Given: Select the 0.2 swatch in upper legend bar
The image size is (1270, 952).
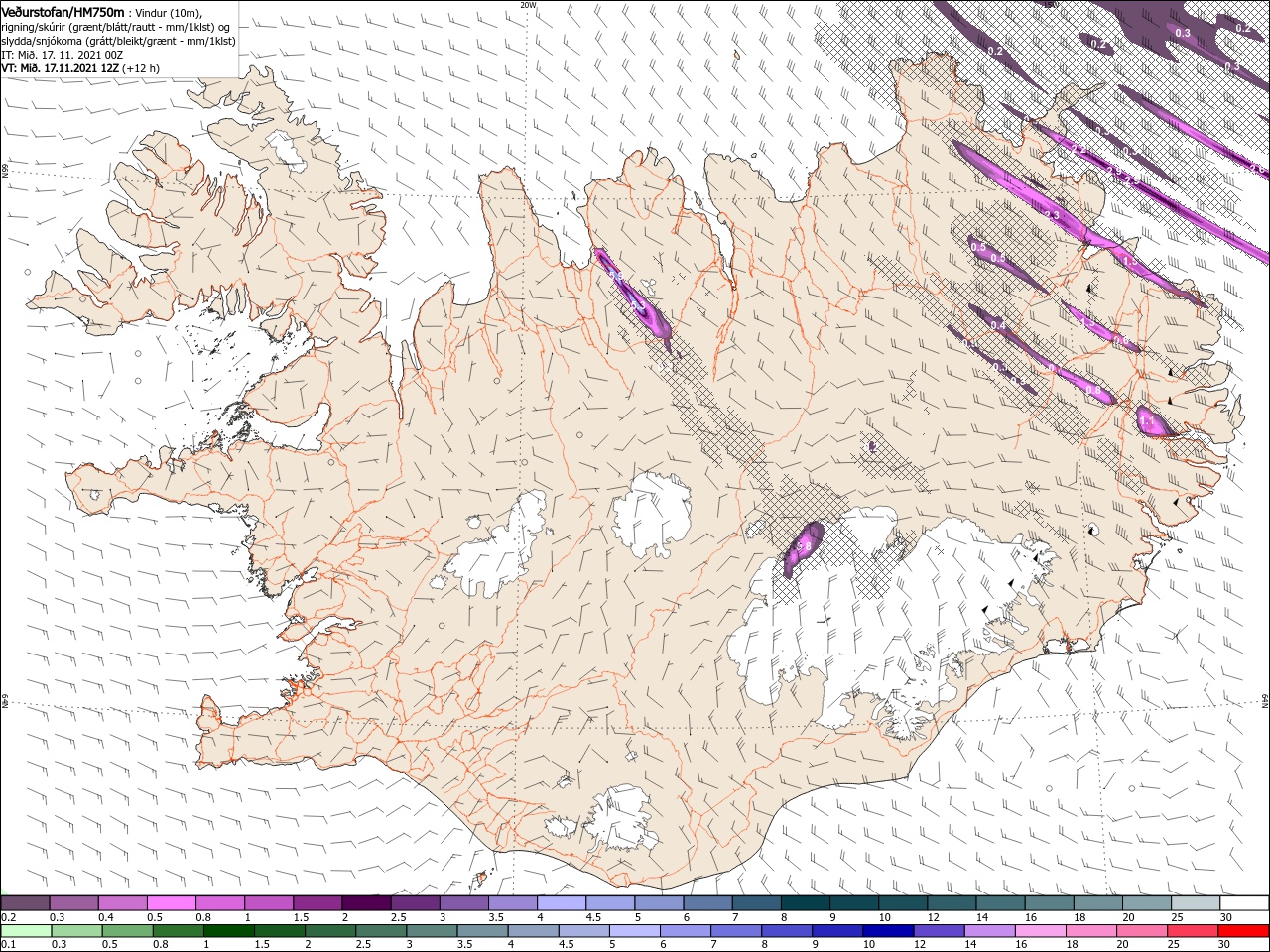Looking at the screenshot, I should coord(25,903).
